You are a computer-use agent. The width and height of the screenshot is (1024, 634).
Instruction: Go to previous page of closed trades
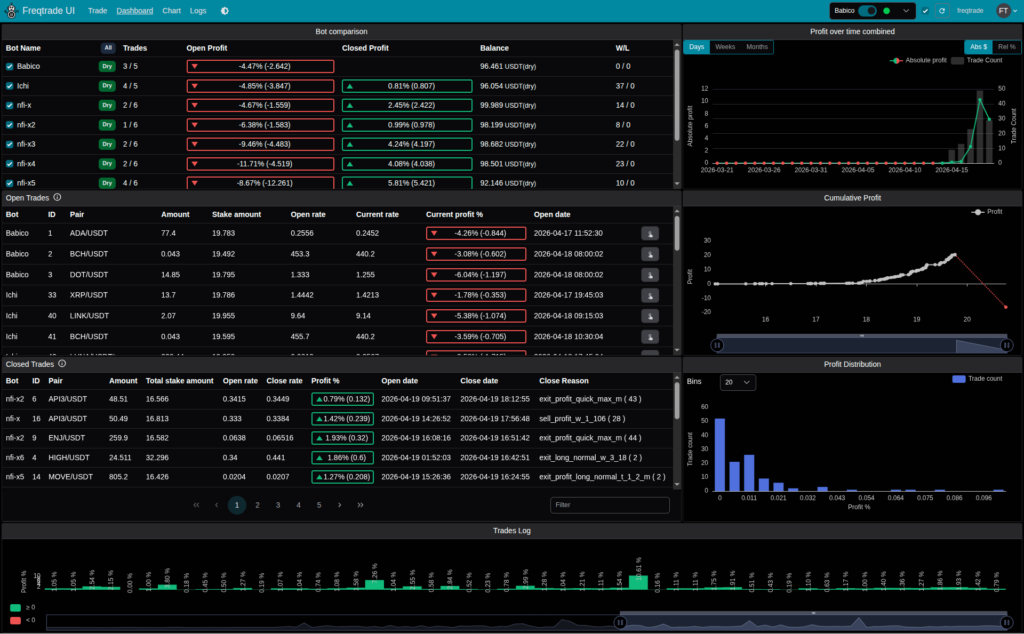tap(217, 505)
